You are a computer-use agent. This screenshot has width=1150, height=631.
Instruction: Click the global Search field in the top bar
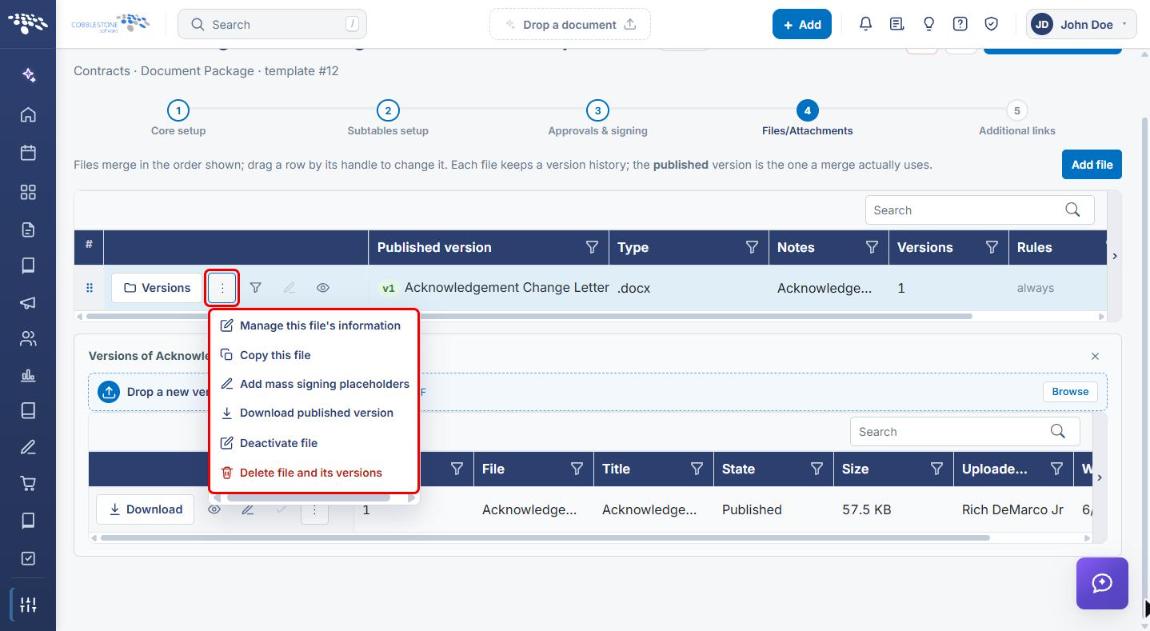point(272,24)
